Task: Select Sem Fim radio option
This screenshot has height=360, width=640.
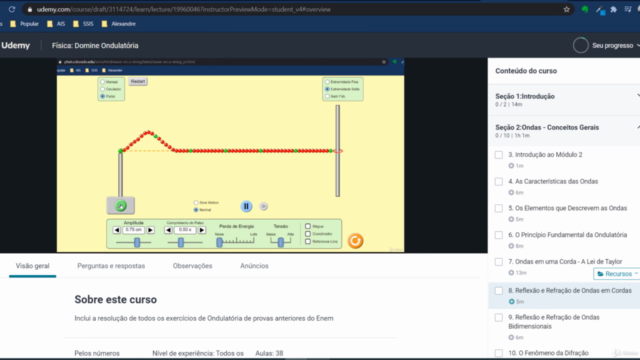Action: coord(327,96)
